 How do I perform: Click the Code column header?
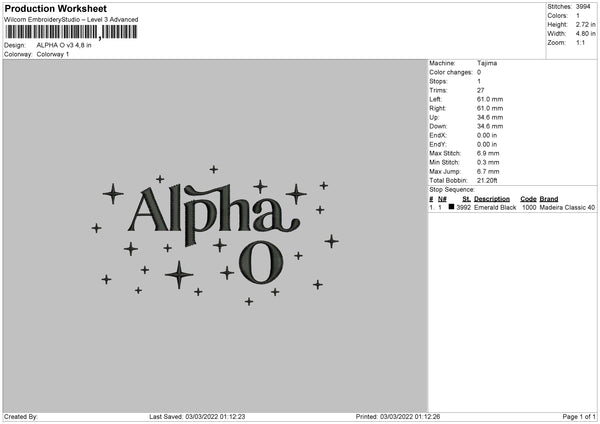click(x=529, y=199)
